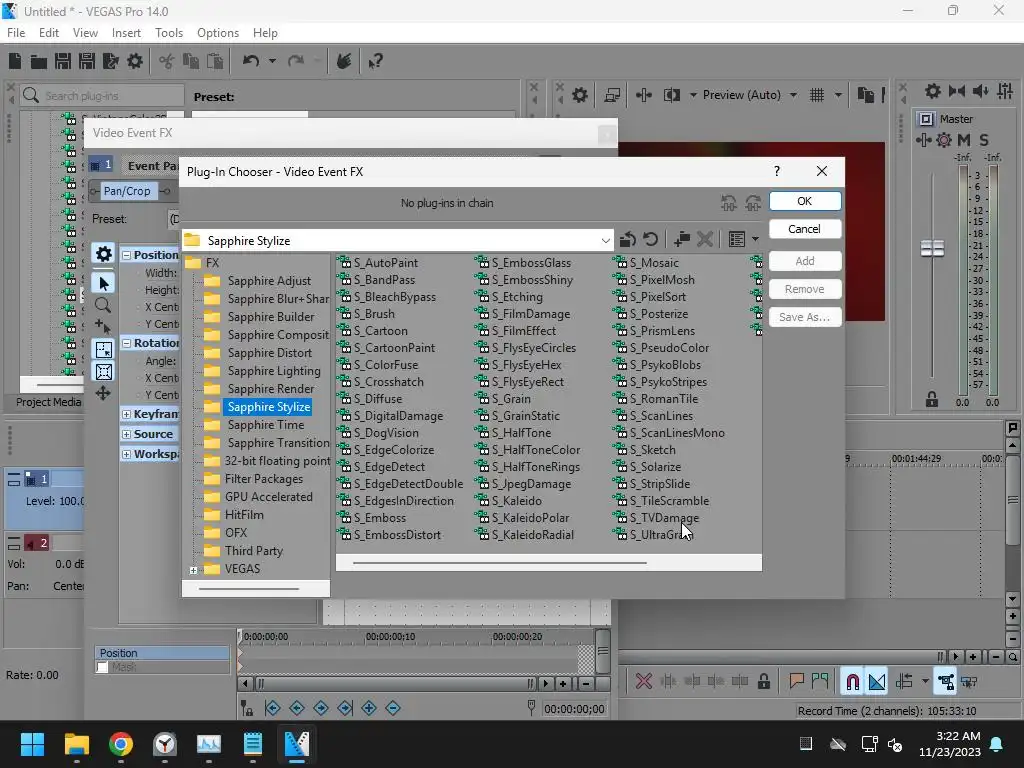The image size is (1024, 768).
Task: Toggle the timeline Lock padlock icon
Action: tap(763, 682)
